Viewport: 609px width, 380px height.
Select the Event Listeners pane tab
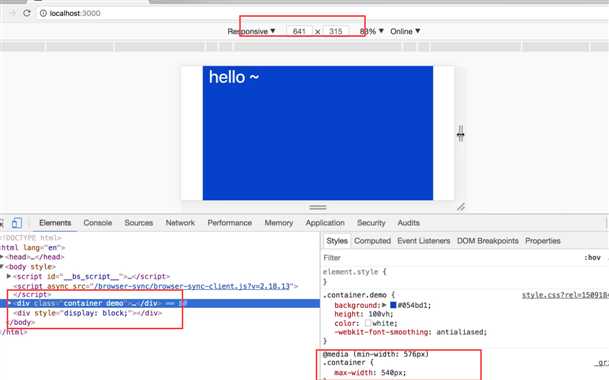pyautogui.click(x=423, y=241)
